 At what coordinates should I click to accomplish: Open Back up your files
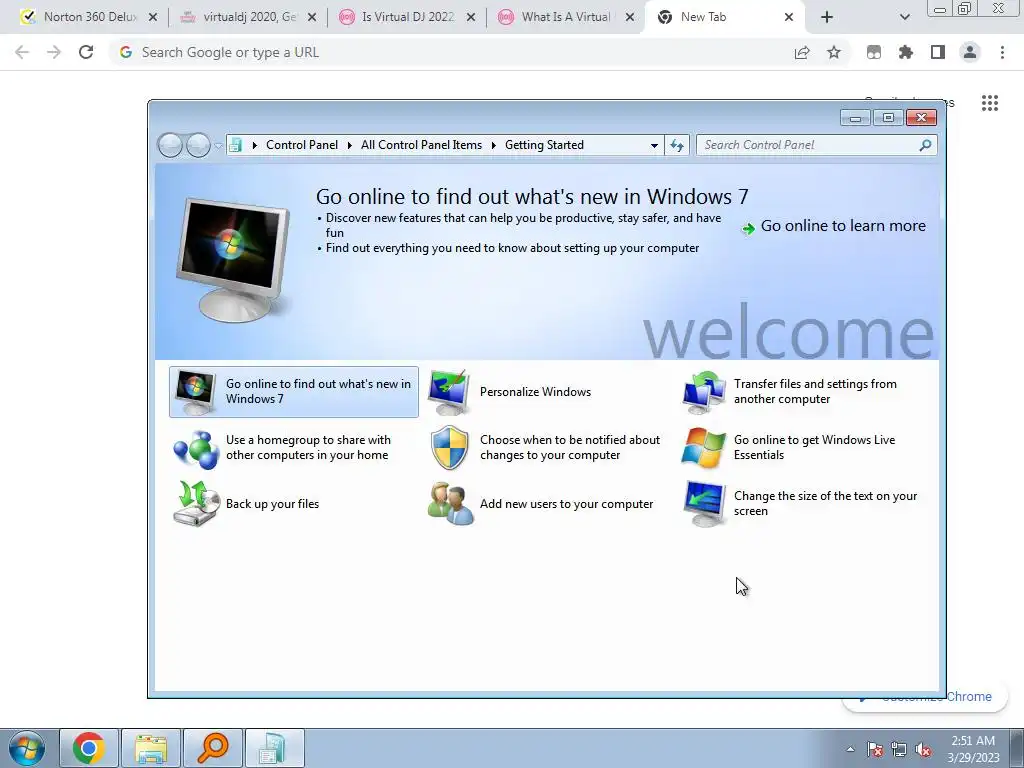click(x=272, y=504)
